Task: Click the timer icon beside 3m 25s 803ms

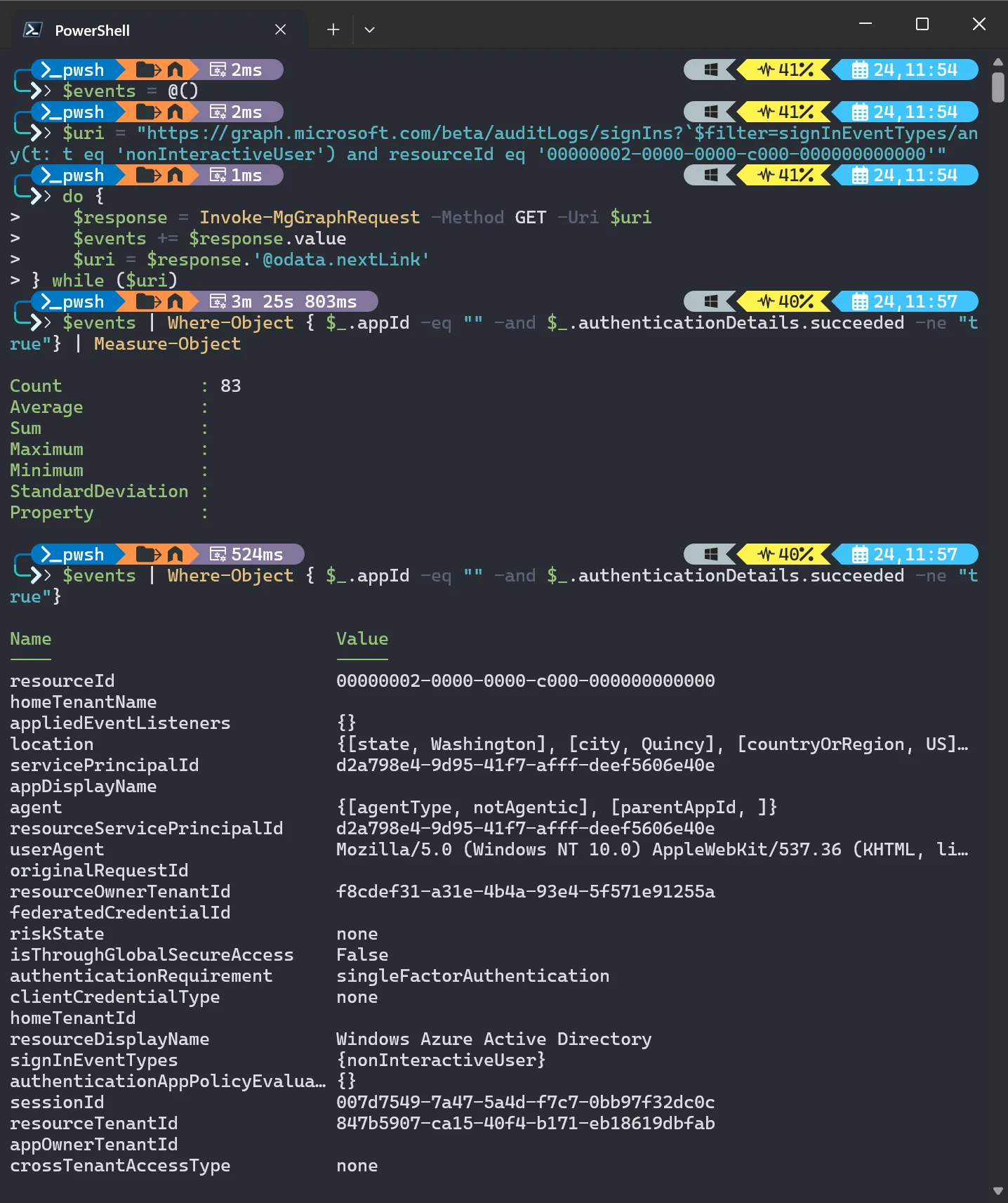Action: coord(218,302)
